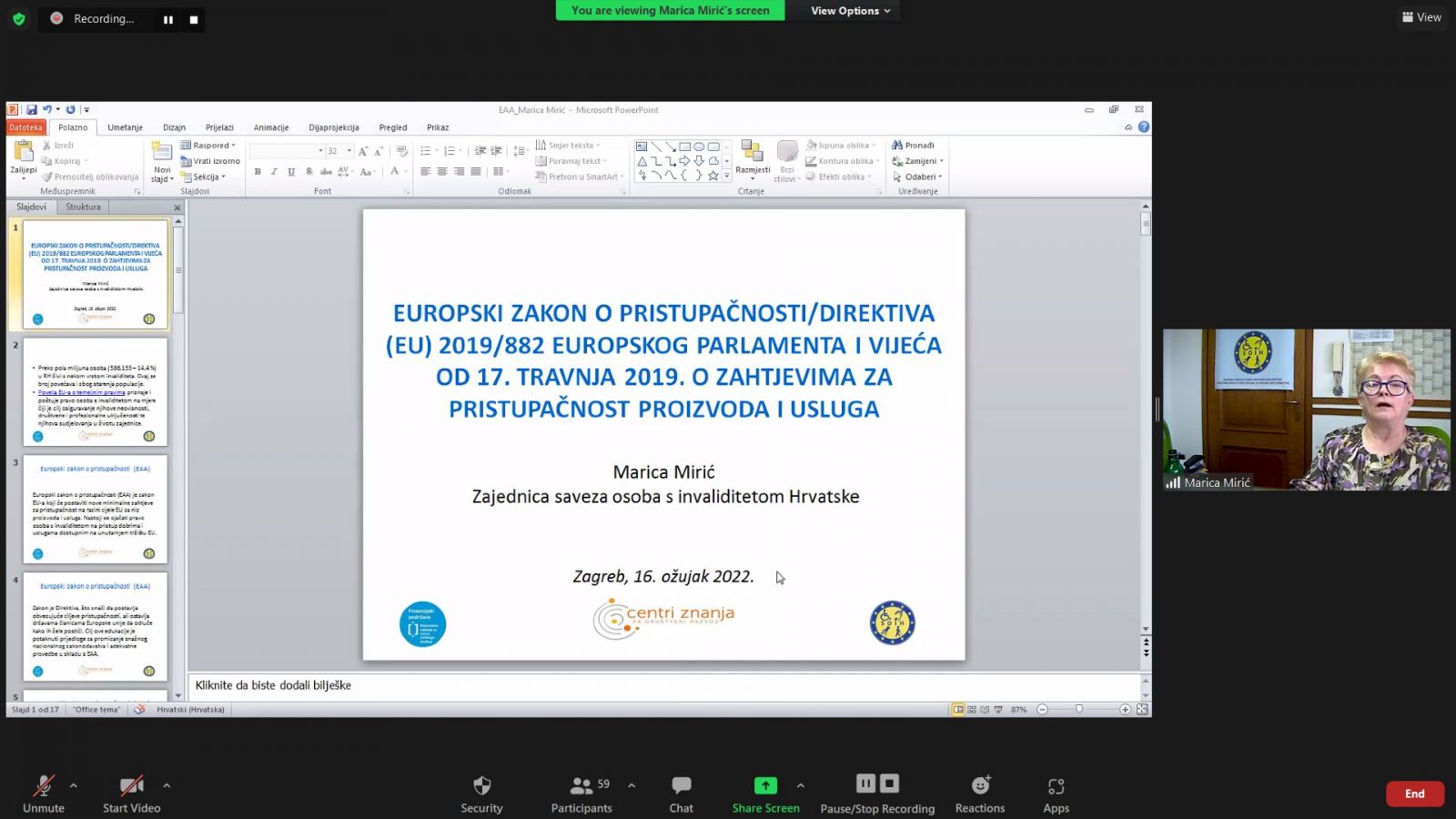
Task: Click the notes field 'Kliknite da biste dodali bilješke'
Action: pos(664,685)
